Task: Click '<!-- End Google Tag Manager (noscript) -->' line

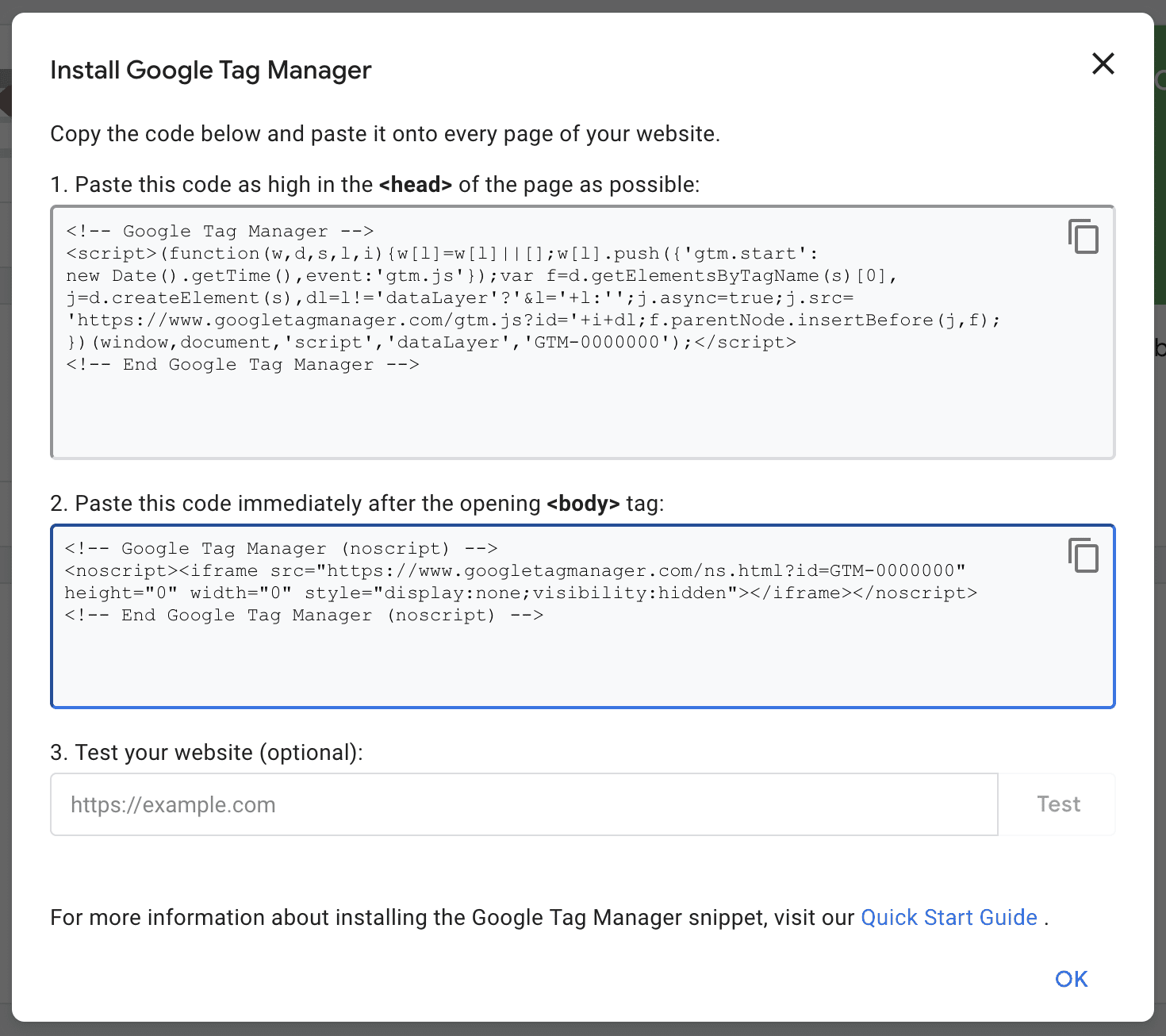Action: tap(304, 616)
